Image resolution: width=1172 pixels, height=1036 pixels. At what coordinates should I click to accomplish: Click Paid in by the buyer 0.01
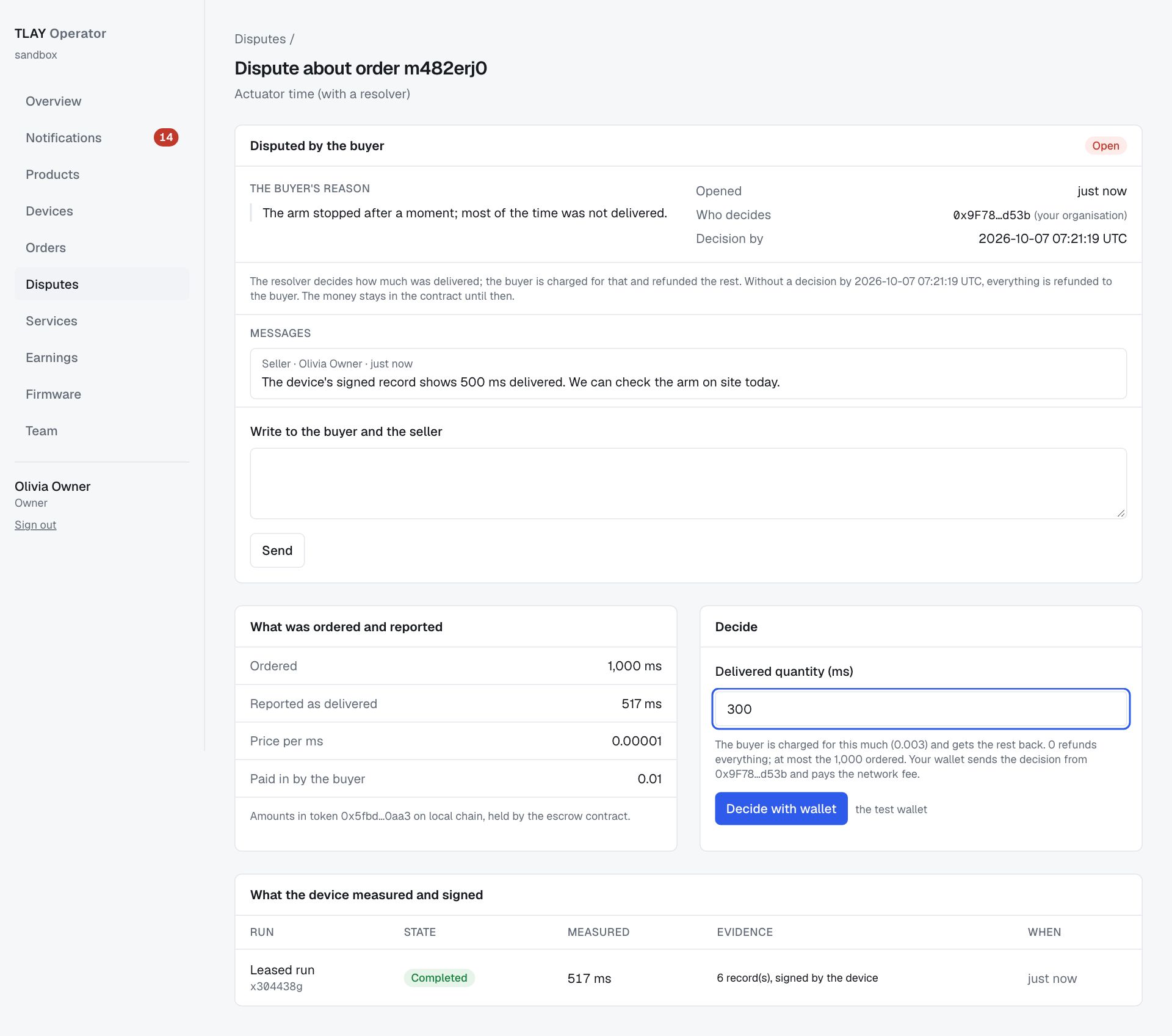coord(649,779)
